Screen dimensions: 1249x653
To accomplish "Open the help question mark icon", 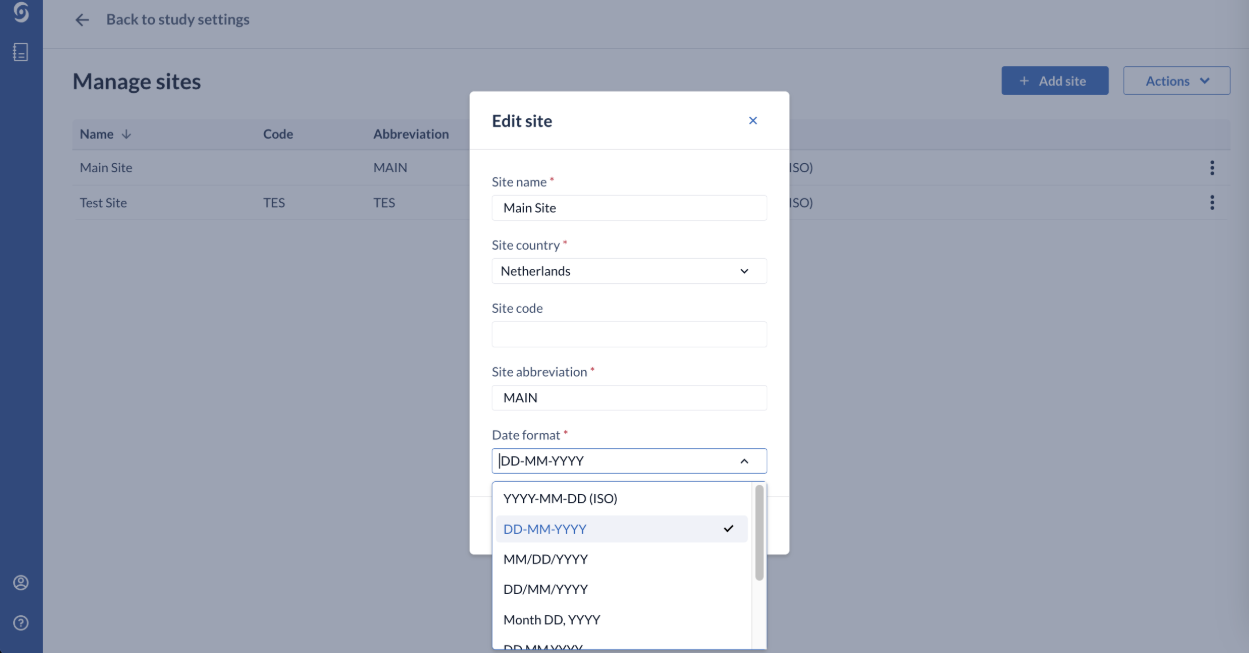I will click(x=21, y=623).
